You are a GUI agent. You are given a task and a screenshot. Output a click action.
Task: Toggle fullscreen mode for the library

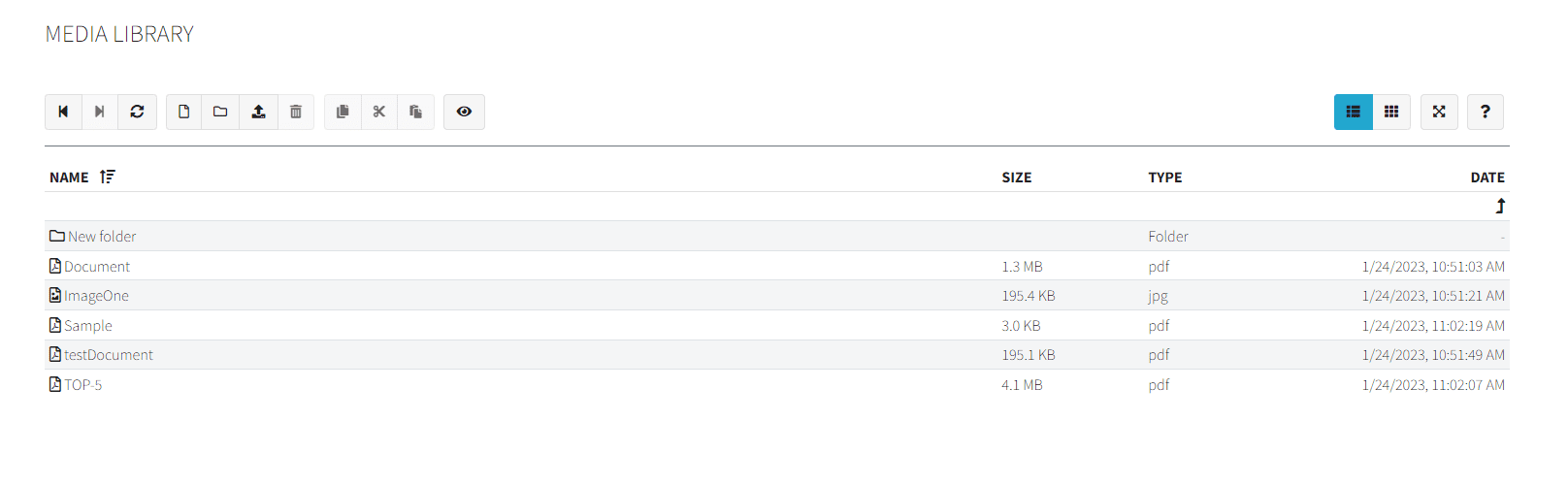(1439, 112)
